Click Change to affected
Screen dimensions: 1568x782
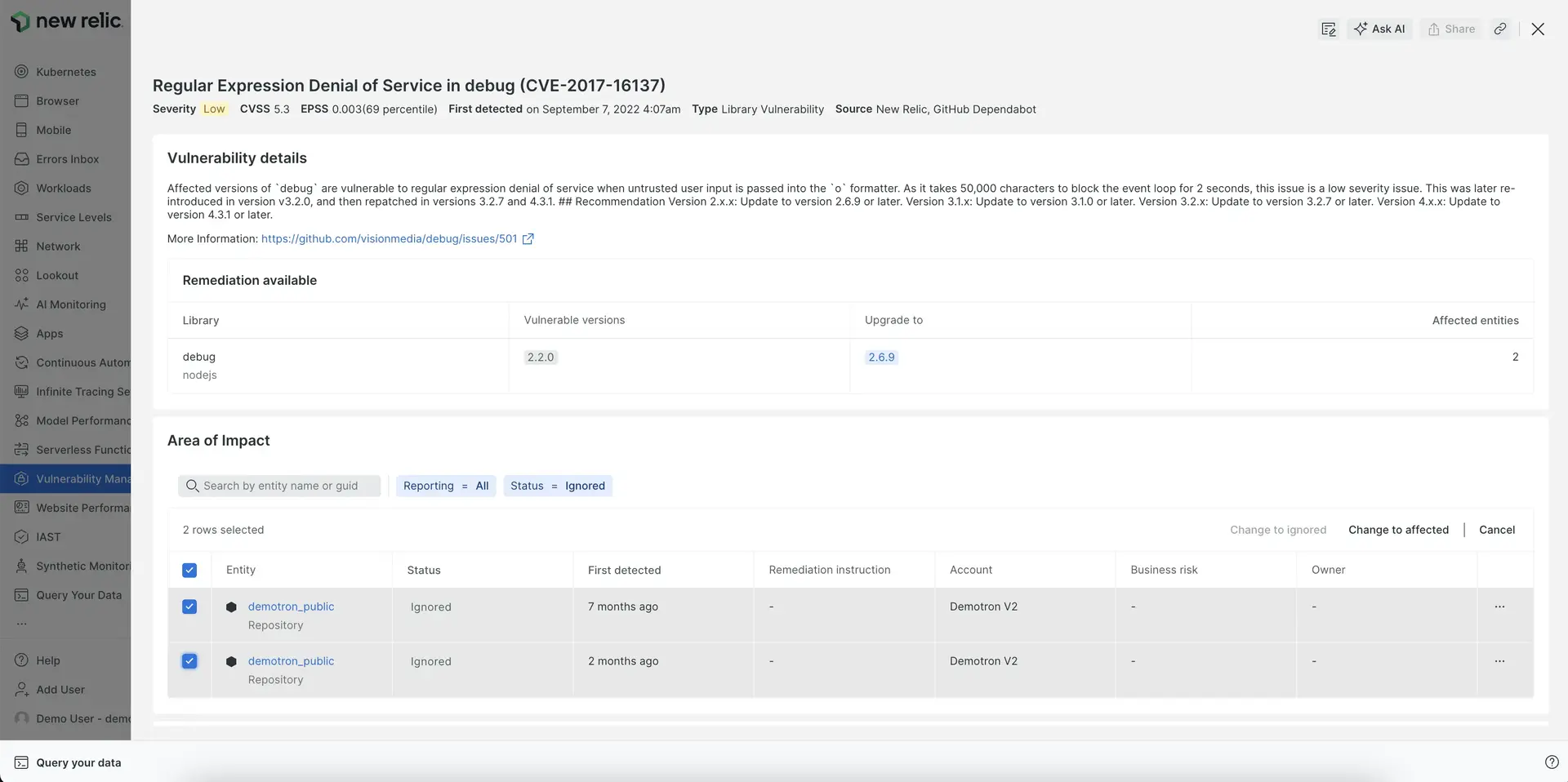[1398, 530]
